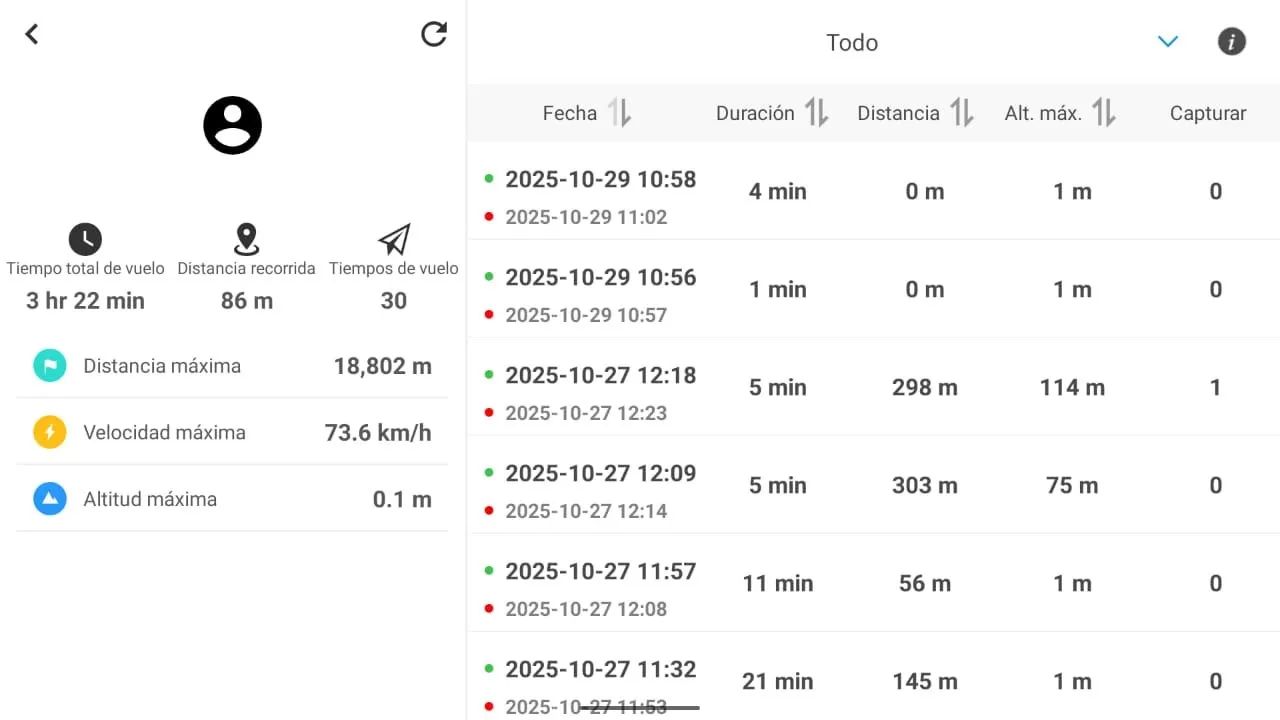Tap the back arrow icon
This screenshot has width=1280, height=720.
click(x=32, y=34)
